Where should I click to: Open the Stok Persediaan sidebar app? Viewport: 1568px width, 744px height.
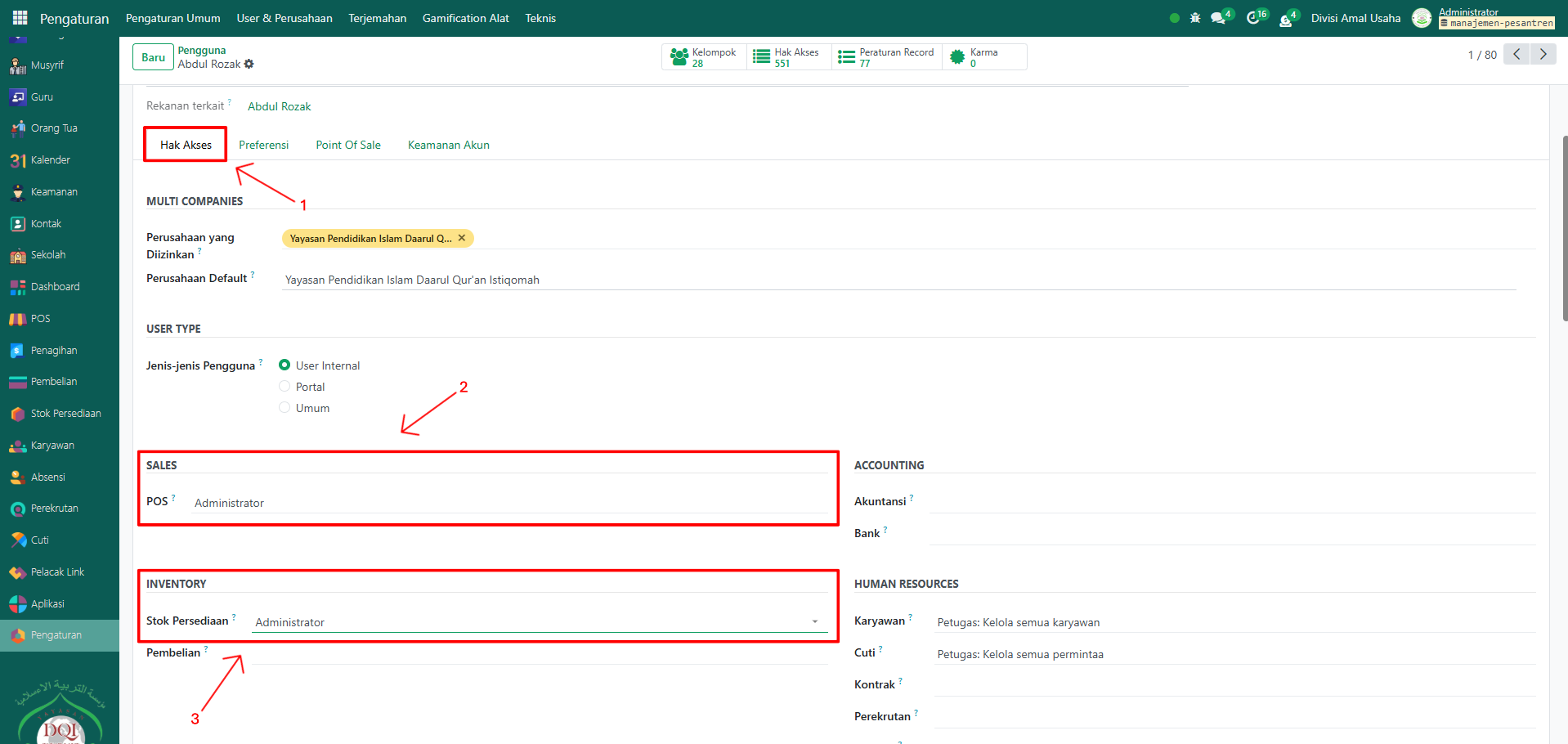point(65,414)
